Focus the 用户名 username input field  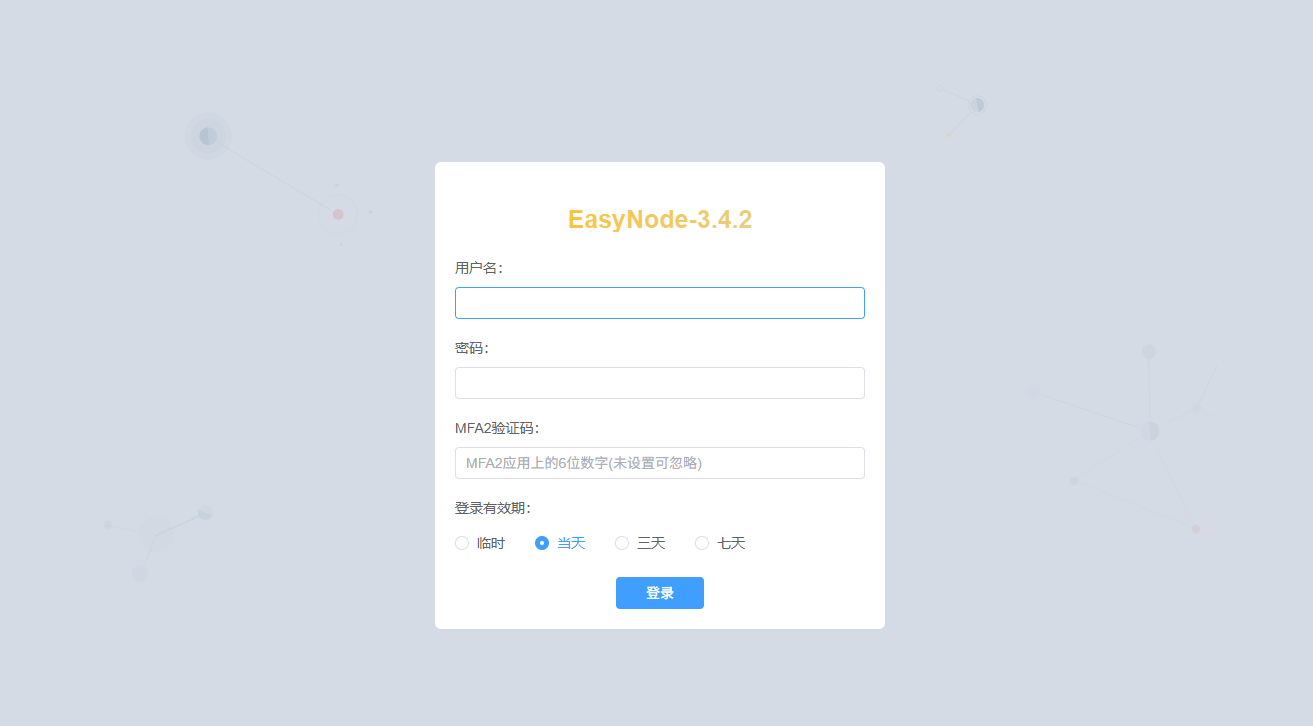click(659, 303)
